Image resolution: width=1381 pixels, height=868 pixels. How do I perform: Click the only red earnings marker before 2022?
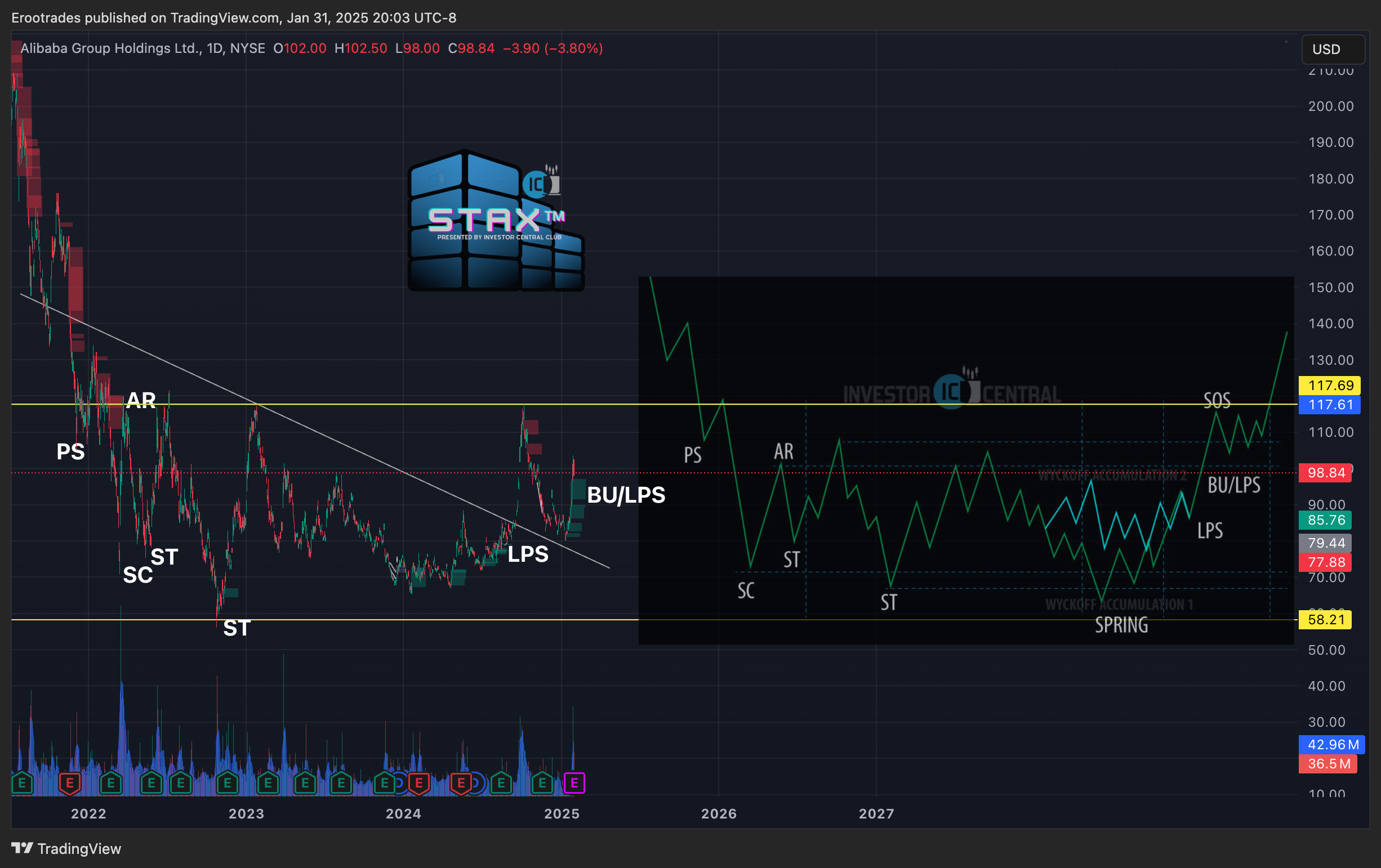pos(70,782)
